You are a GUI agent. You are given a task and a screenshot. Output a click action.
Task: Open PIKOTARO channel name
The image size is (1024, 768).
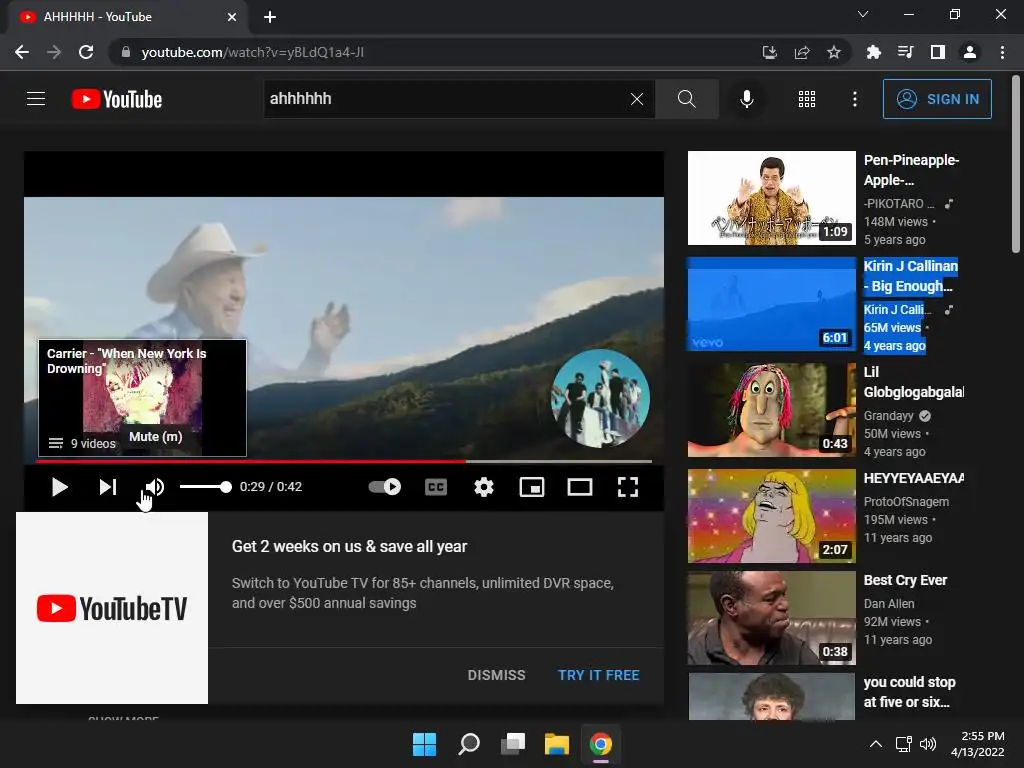899,204
